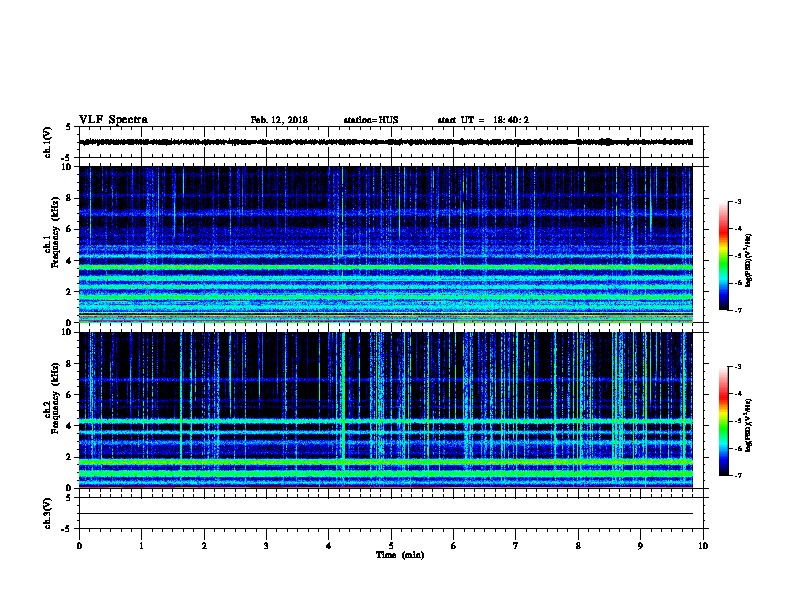This screenshot has width=792, height=612.
Task: Click the "-7" label on the ch.2 colorbar
Action: pos(737,475)
